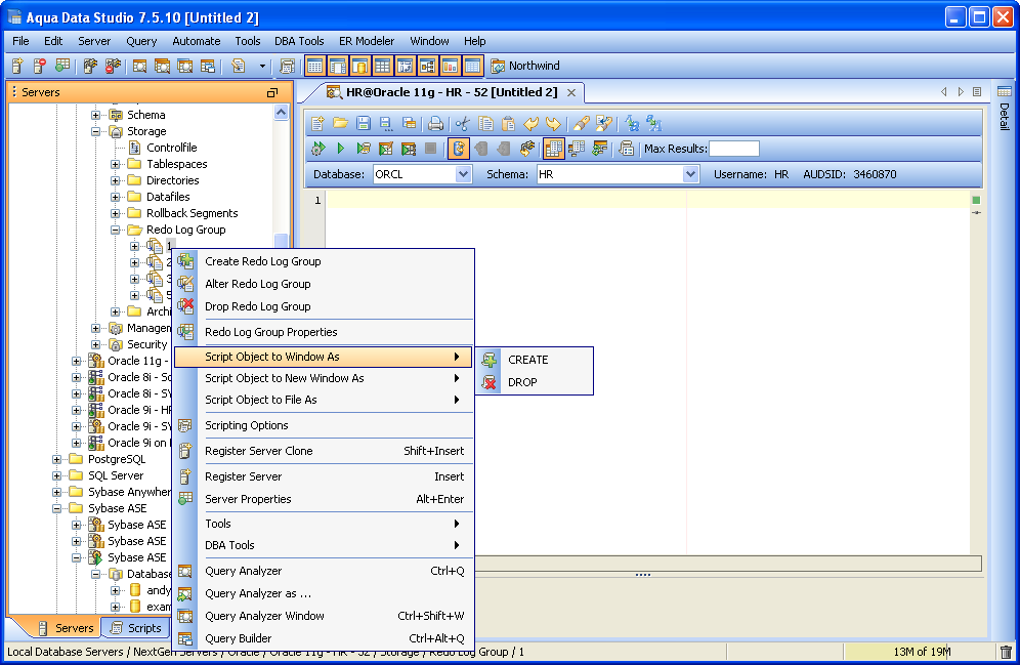Click the printer-list icon beside Max Results
This screenshot has height=665, width=1020.
tap(626, 149)
